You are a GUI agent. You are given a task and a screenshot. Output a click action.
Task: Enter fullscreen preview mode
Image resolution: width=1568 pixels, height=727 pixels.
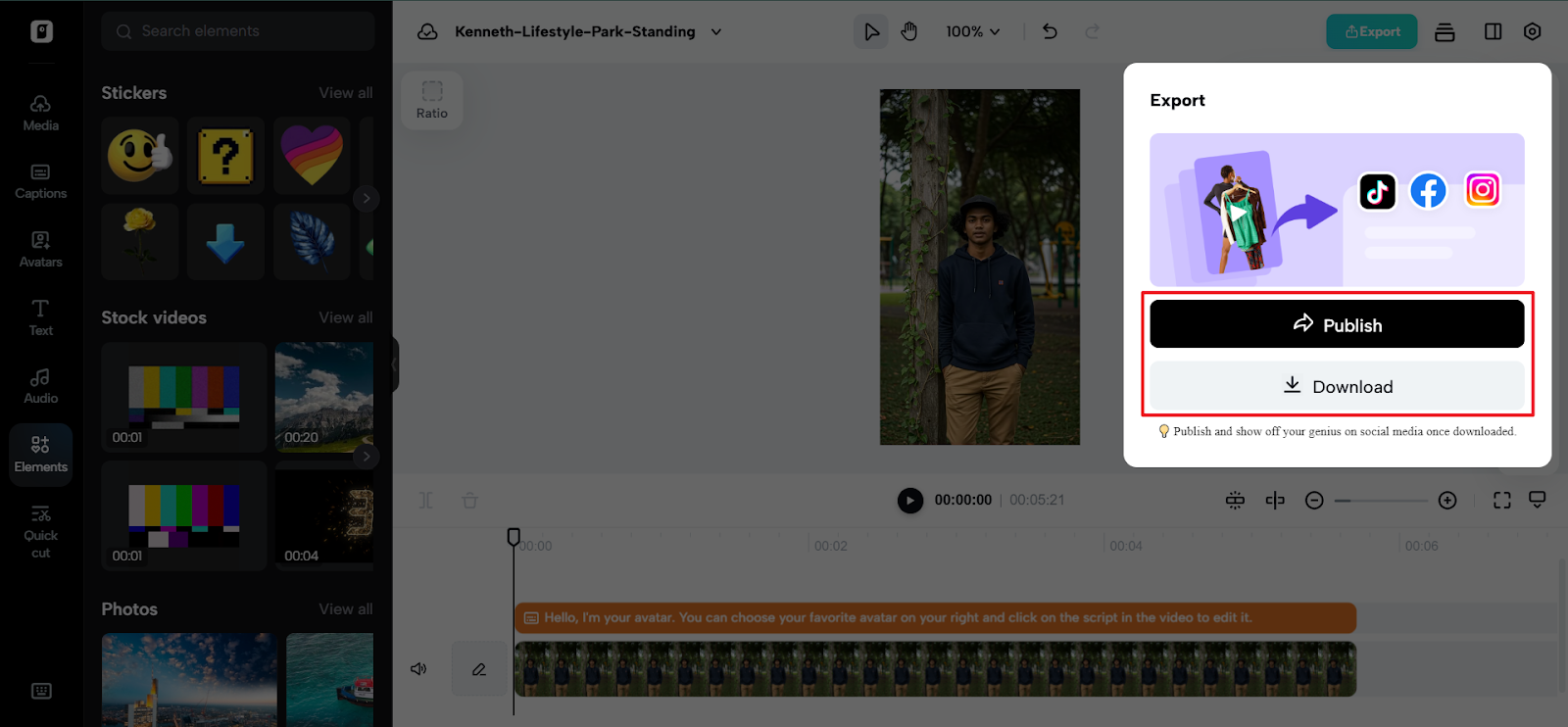click(1501, 501)
